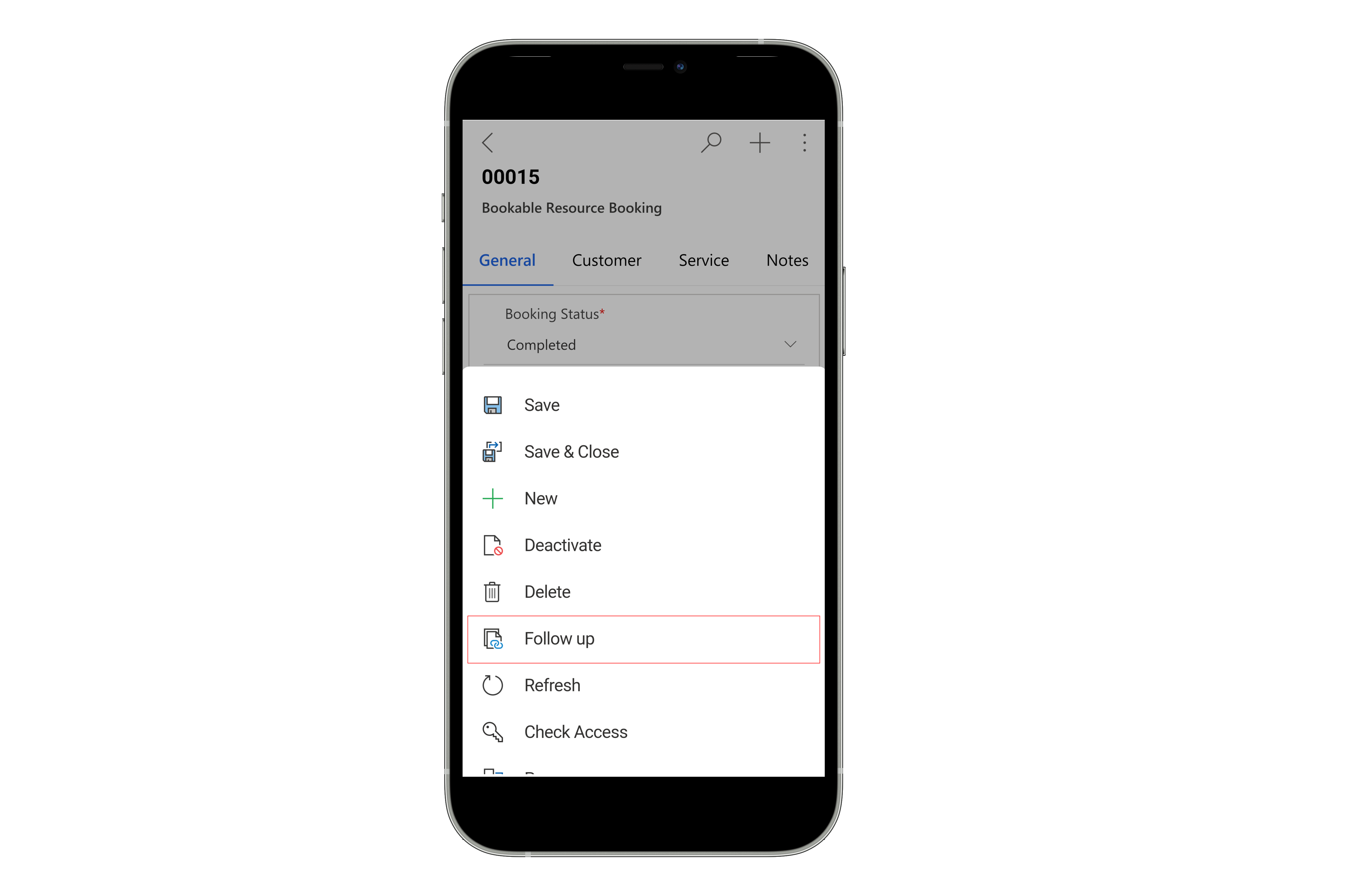This screenshot has height=896, width=1346.
Task: Click the Check Access icon
Action: [x=493, y=731]
